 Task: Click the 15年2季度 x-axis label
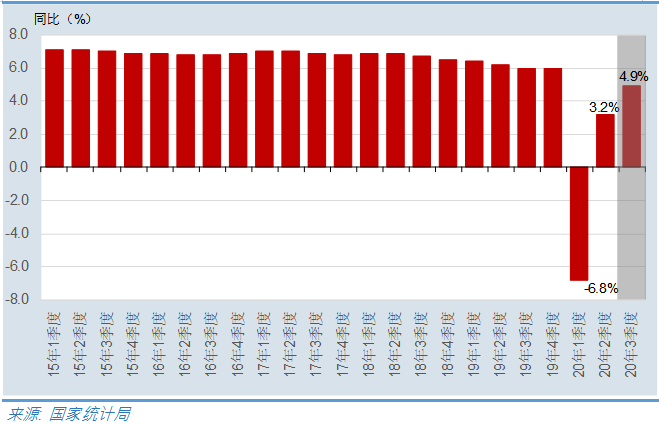(x=80, y=344)
